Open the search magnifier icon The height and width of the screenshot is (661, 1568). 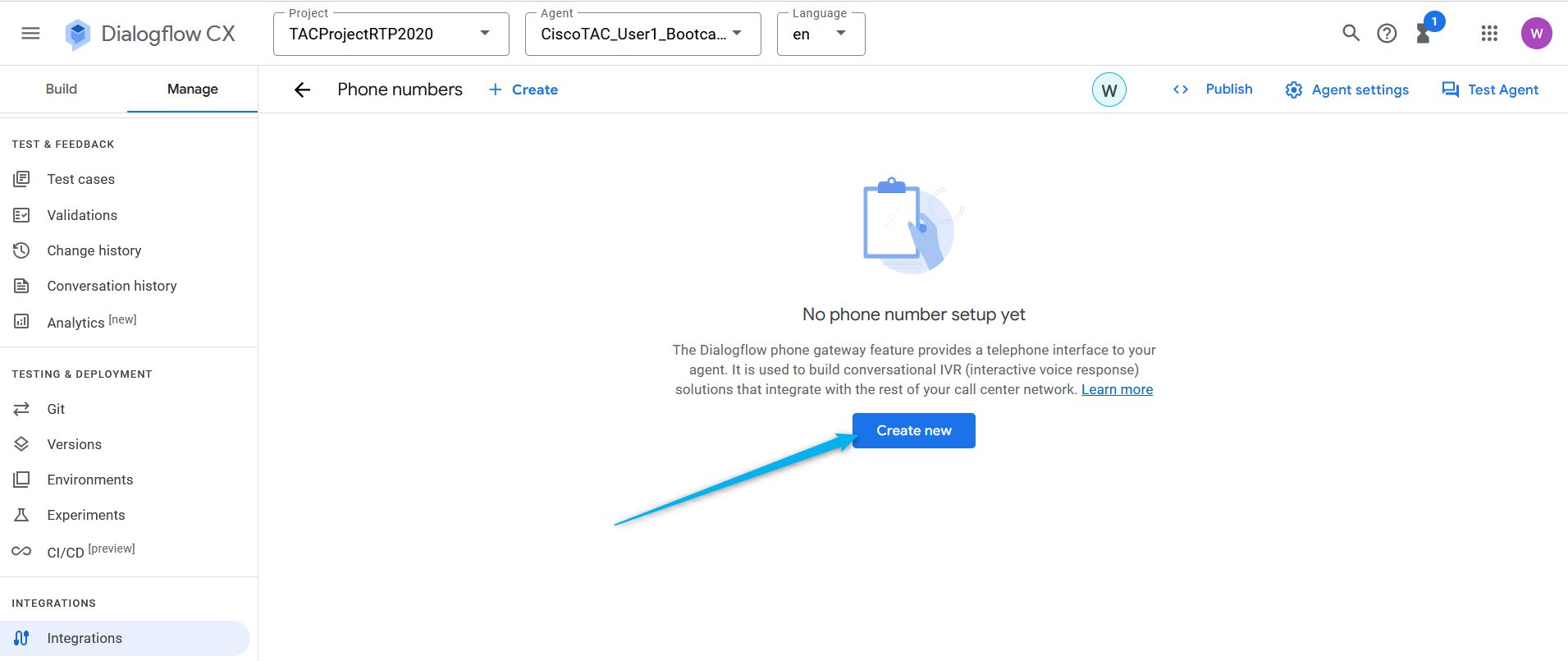click(1351, 34)
